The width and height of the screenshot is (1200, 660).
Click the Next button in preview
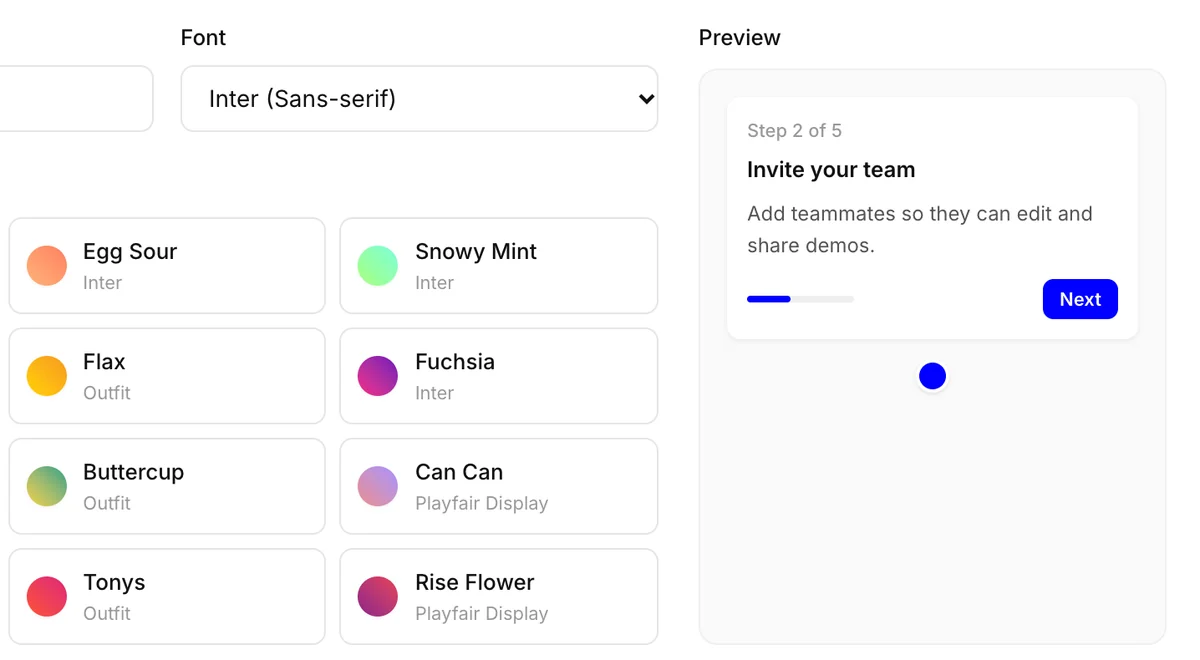pos(1080,299)
